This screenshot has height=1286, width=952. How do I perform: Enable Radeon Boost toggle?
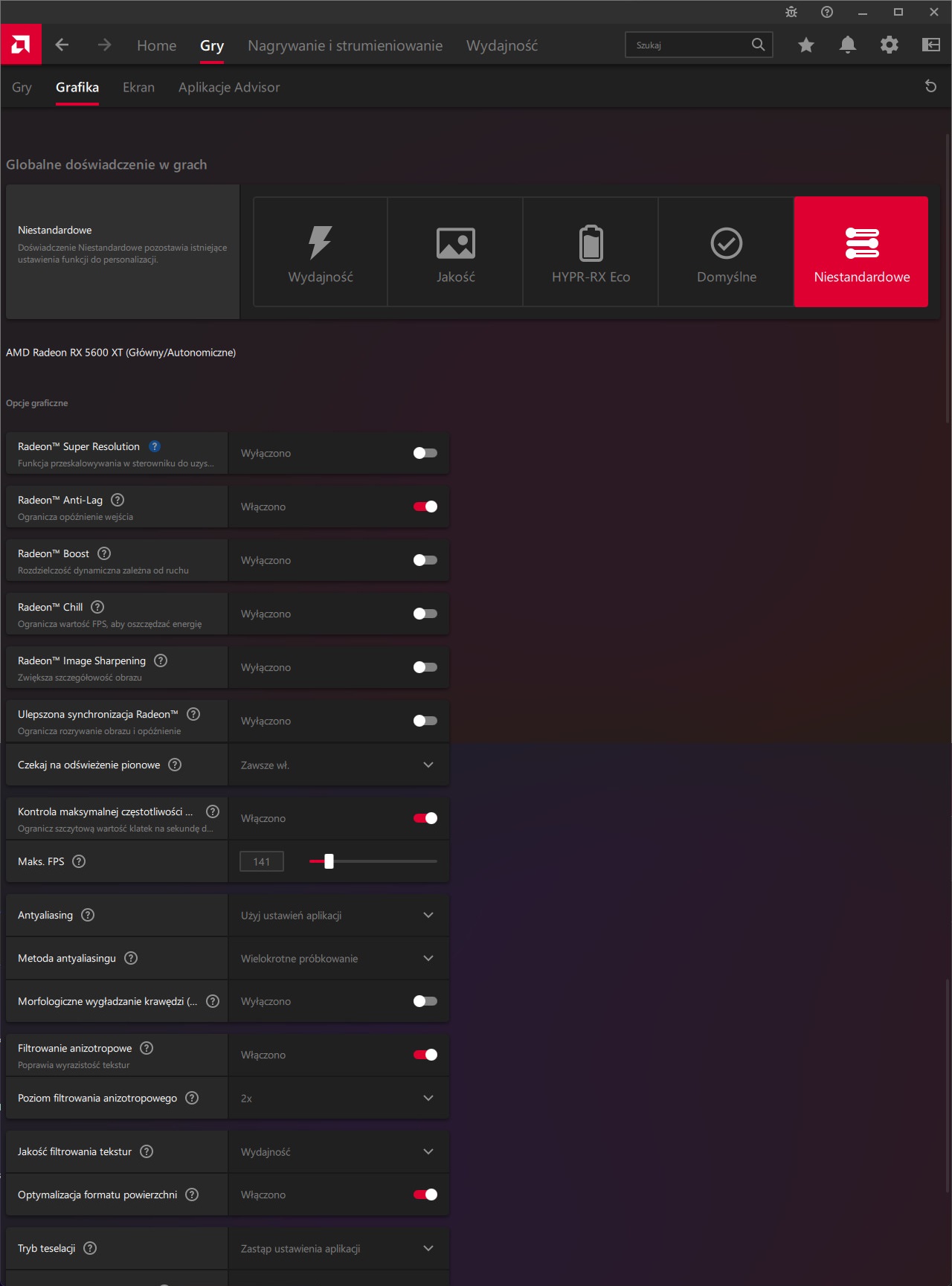(x=425, y=560)
